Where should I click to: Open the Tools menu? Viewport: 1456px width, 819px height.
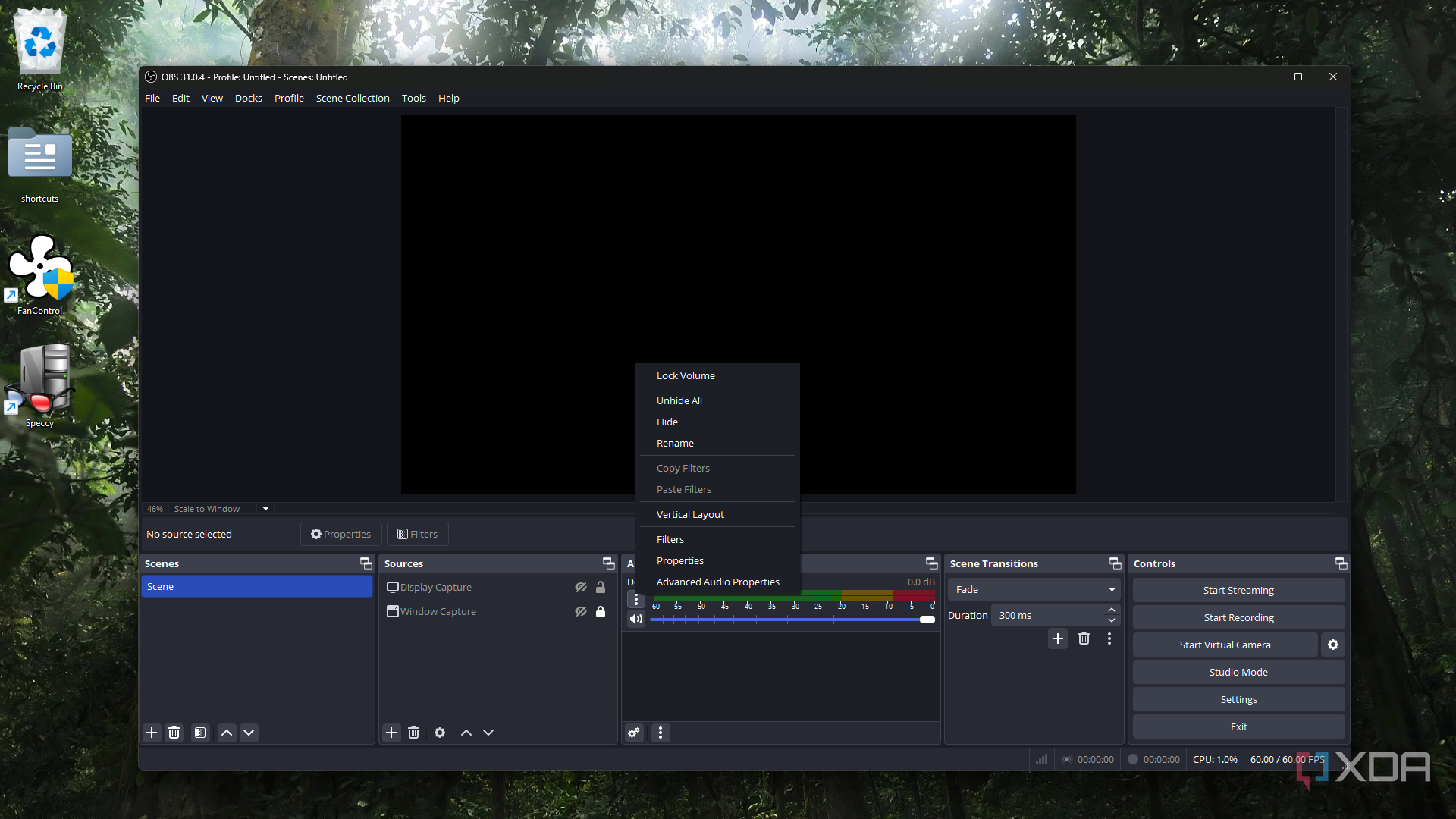(414, 98)
